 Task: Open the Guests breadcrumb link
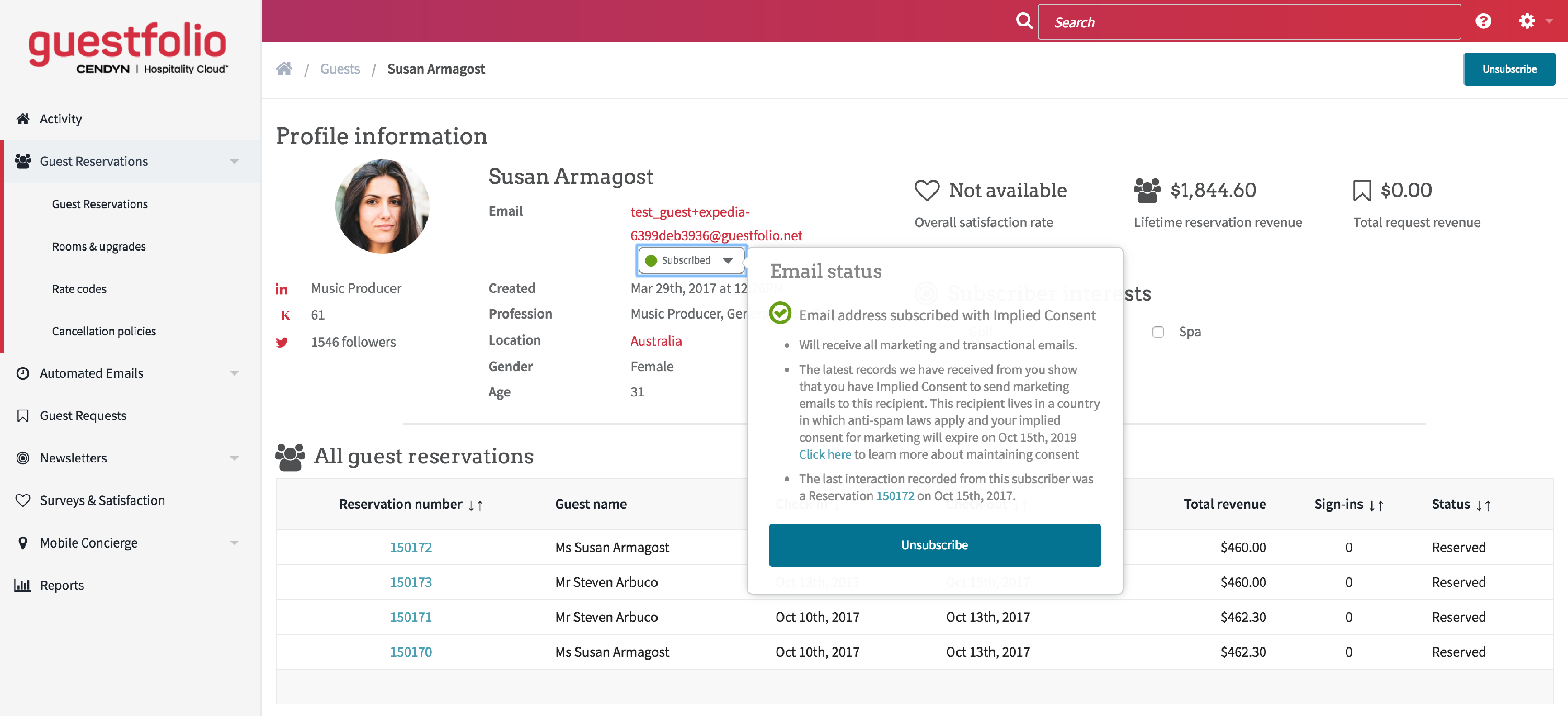click(x=340, y=69)
